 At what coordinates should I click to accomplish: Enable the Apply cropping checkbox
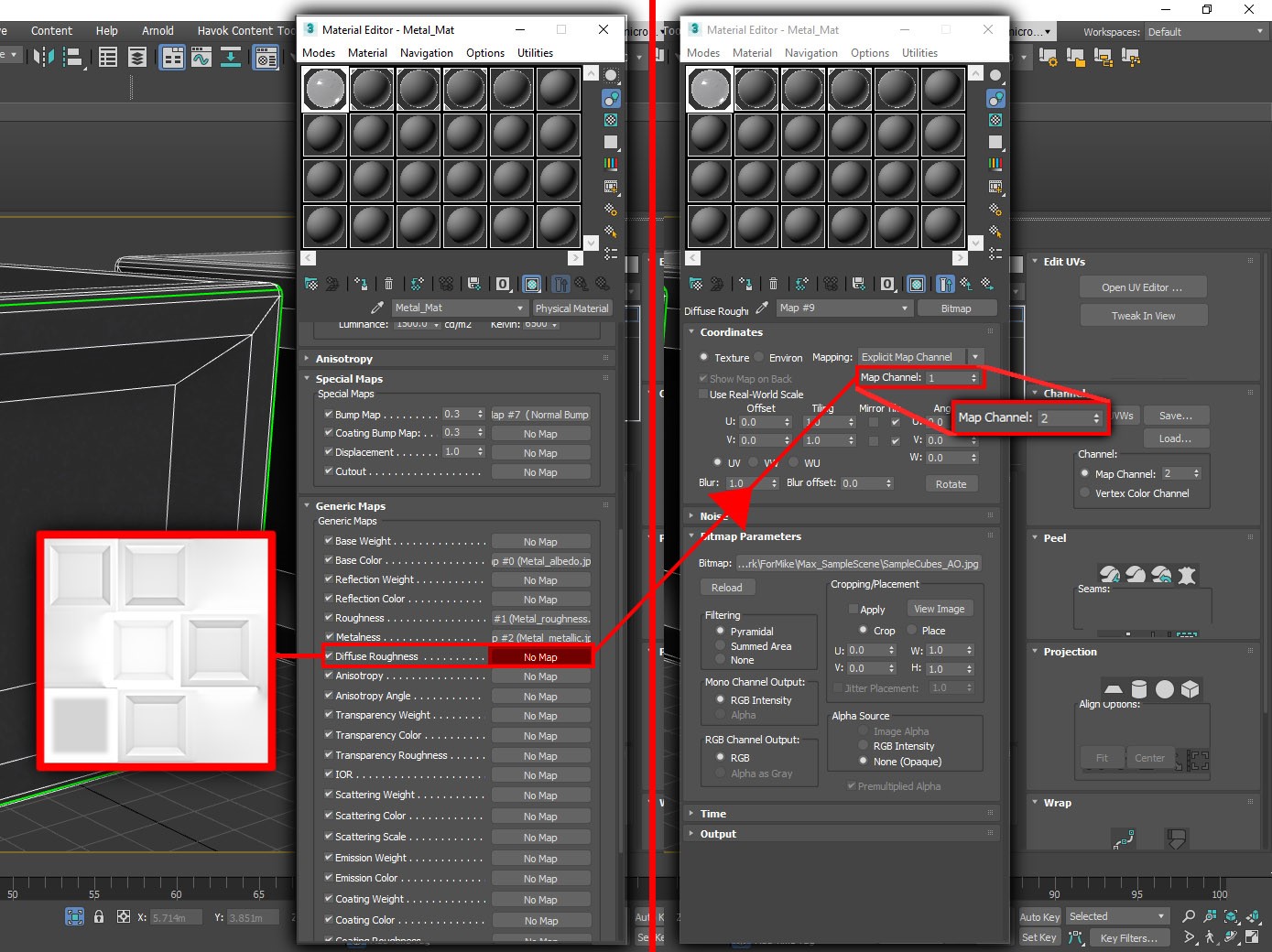click(853, 608)
